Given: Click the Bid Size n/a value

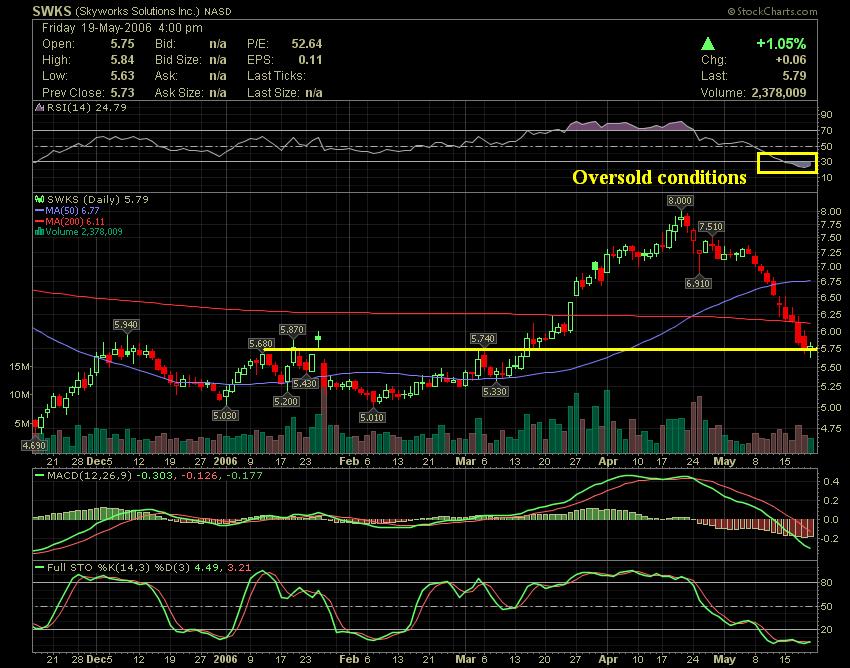Looking at the screenshot, I should point(218,60).
